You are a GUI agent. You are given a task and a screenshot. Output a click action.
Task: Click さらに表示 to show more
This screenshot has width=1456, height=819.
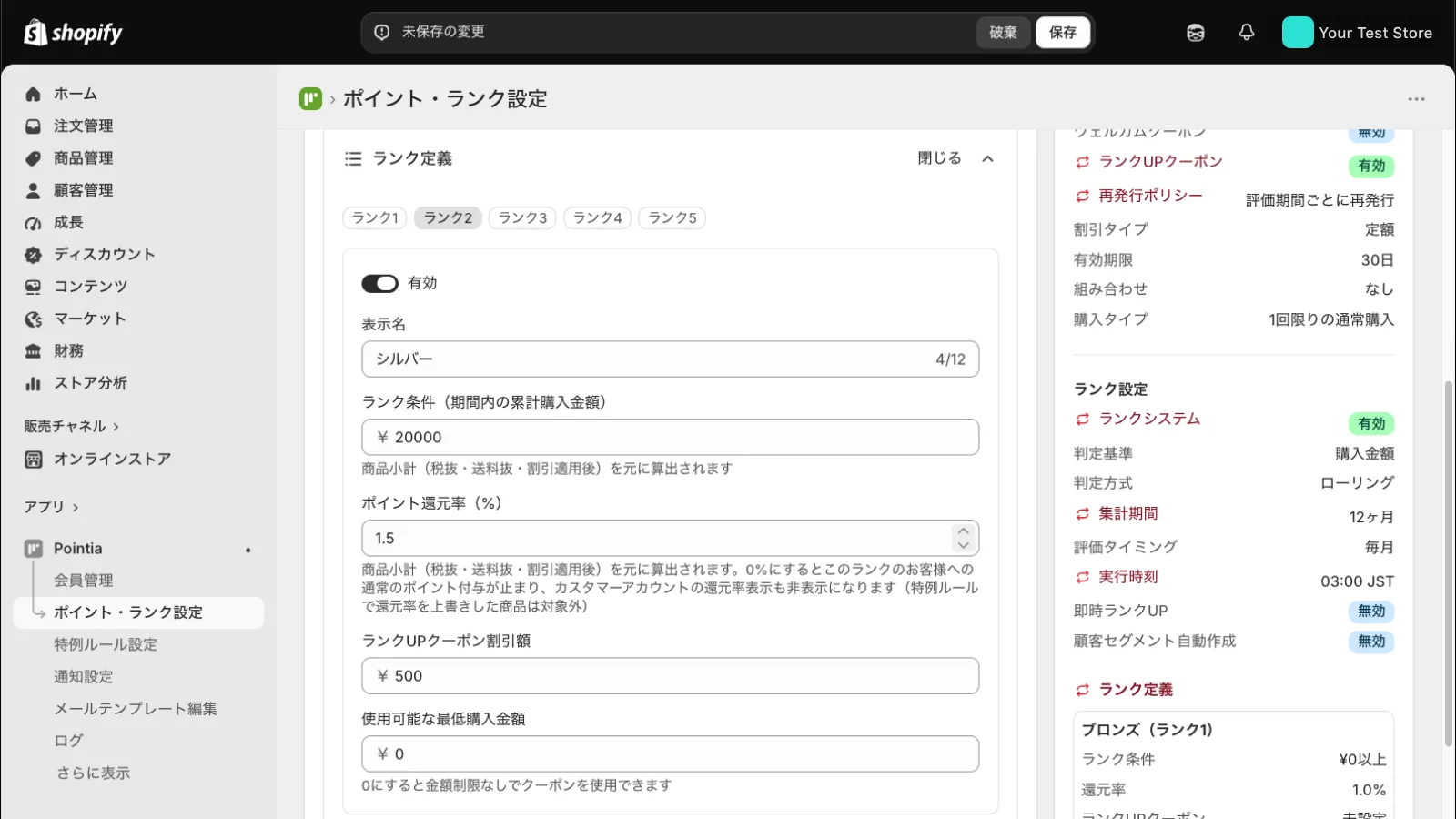pyautogui.click(x=94, y=773)
